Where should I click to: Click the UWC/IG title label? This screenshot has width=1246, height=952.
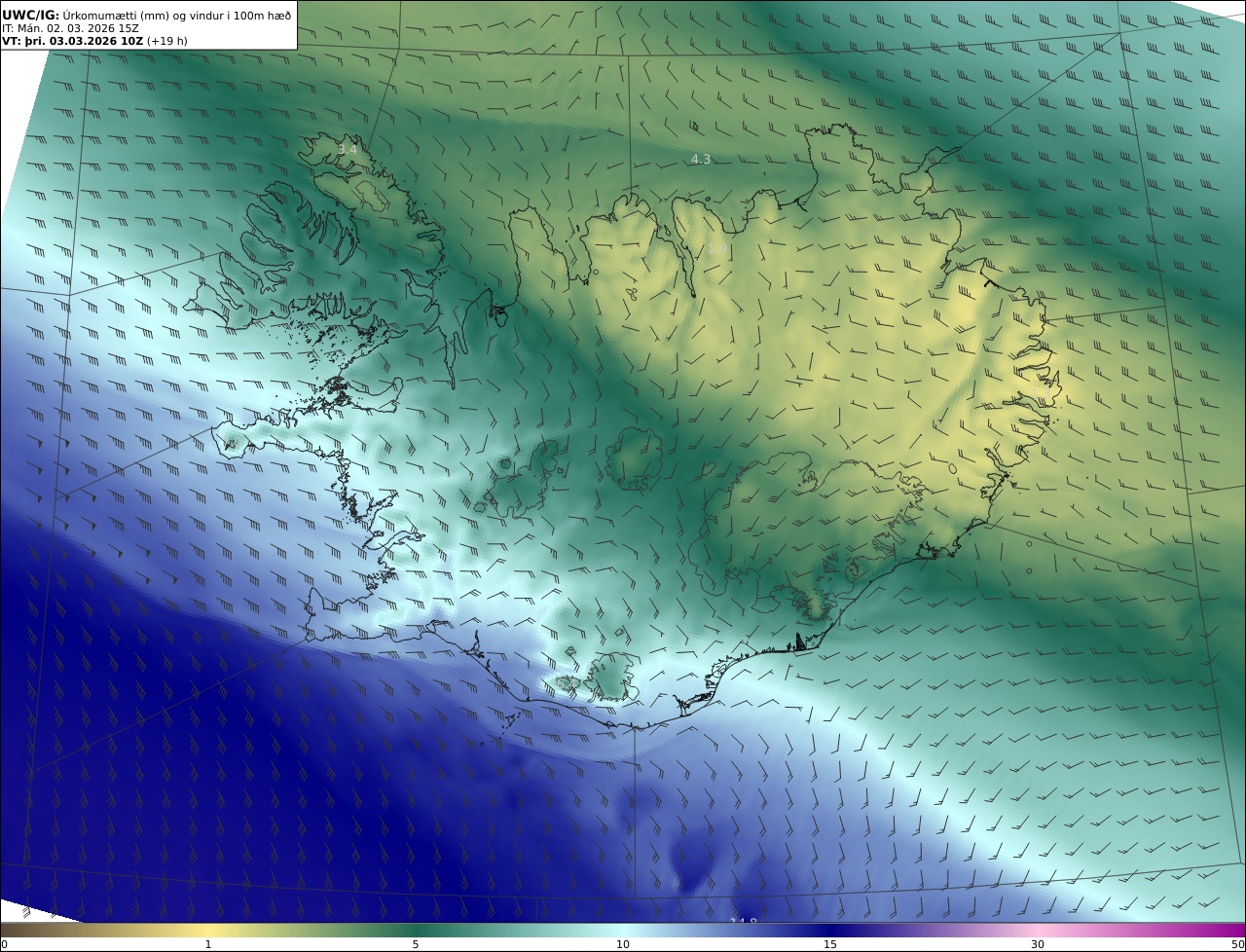[31, 15]
